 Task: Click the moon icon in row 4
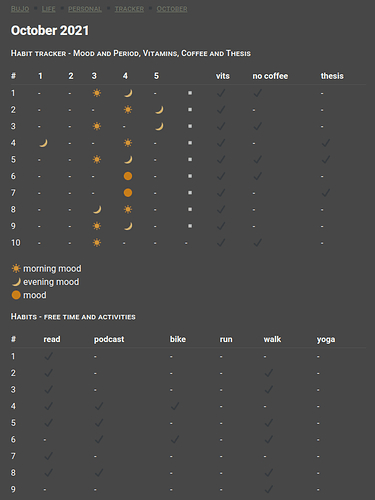[x=43, y=143]
